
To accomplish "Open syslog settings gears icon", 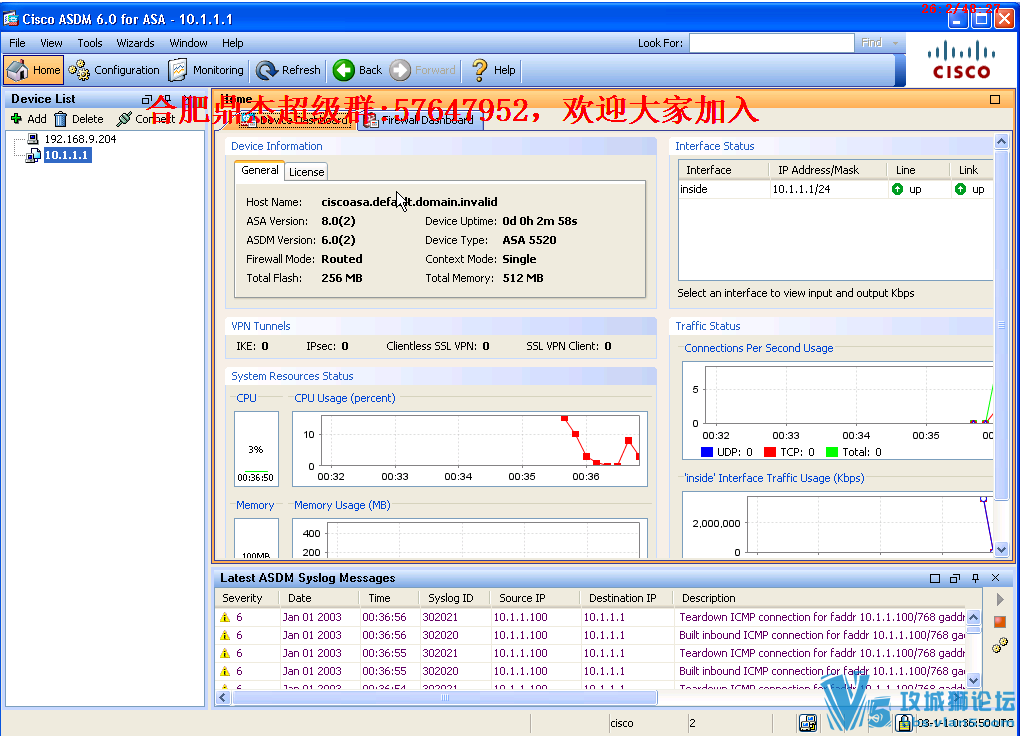I will point(1000,645).
